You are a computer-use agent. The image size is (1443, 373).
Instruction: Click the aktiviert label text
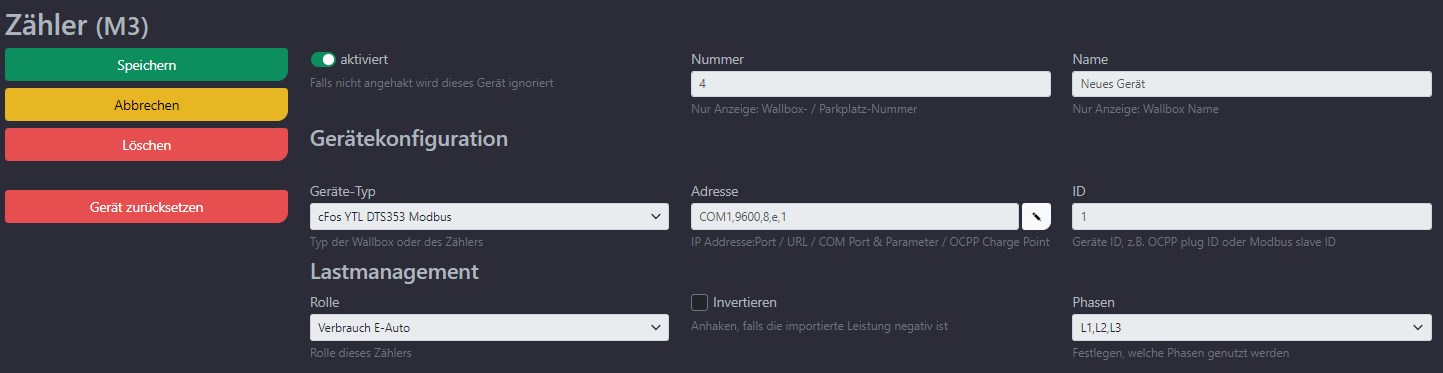pos(364,60)
